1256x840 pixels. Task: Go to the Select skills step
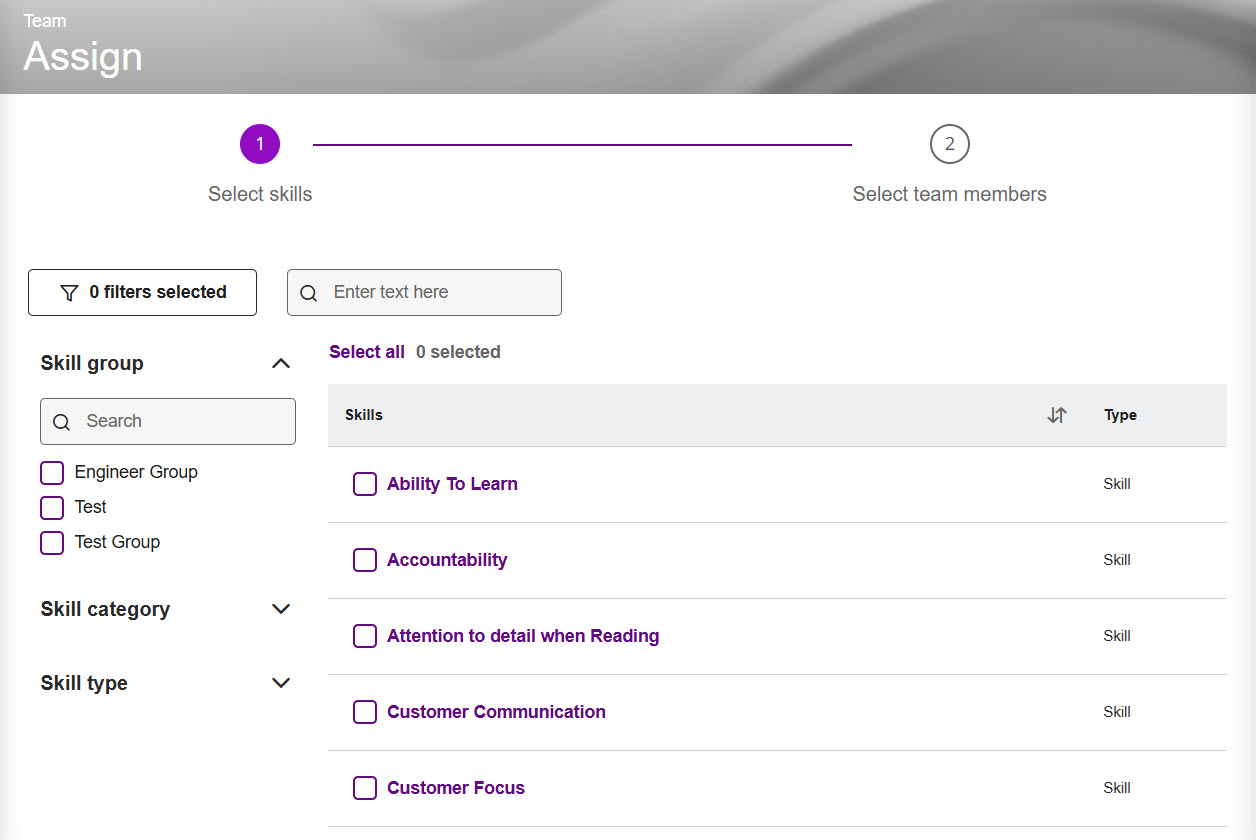[x=259, y=194]
